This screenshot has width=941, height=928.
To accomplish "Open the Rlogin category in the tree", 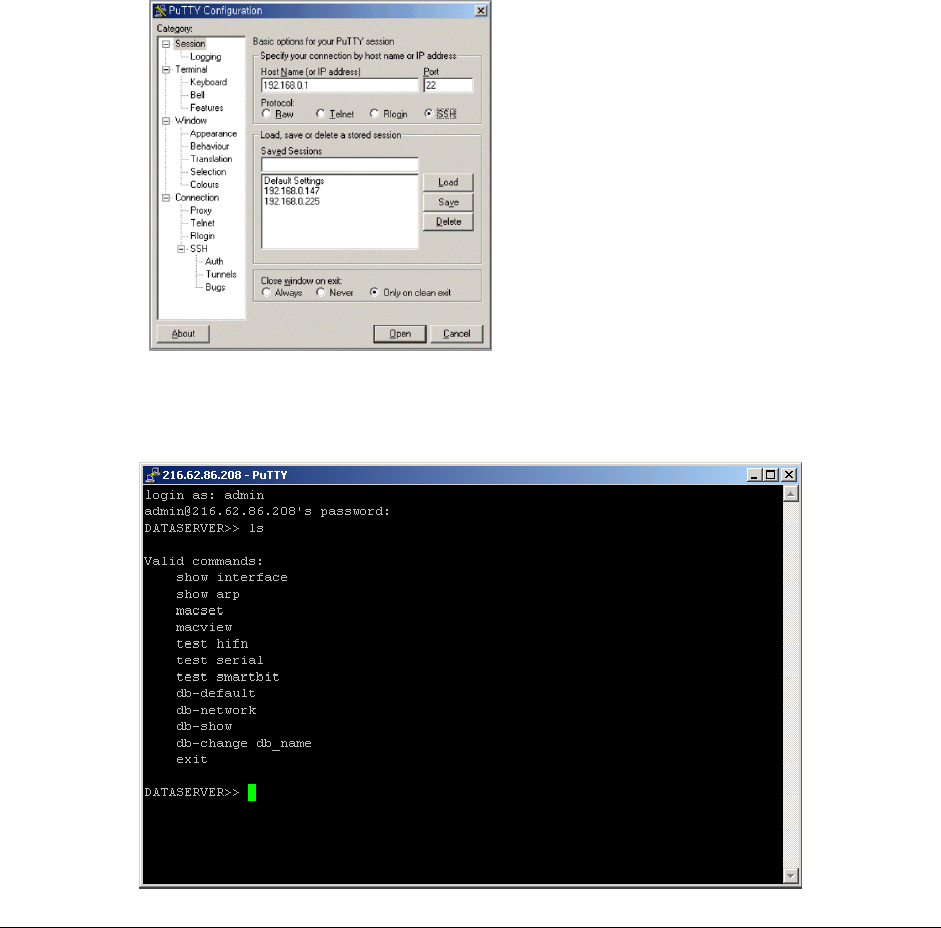I will (202, 236).
